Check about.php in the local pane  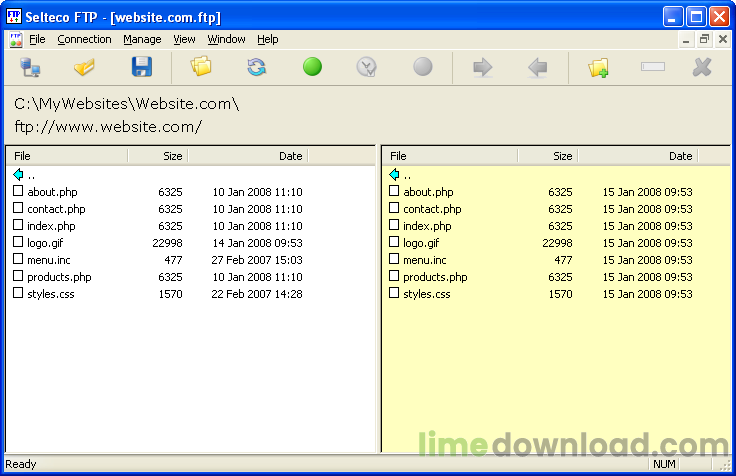click(x=18, y=191)
